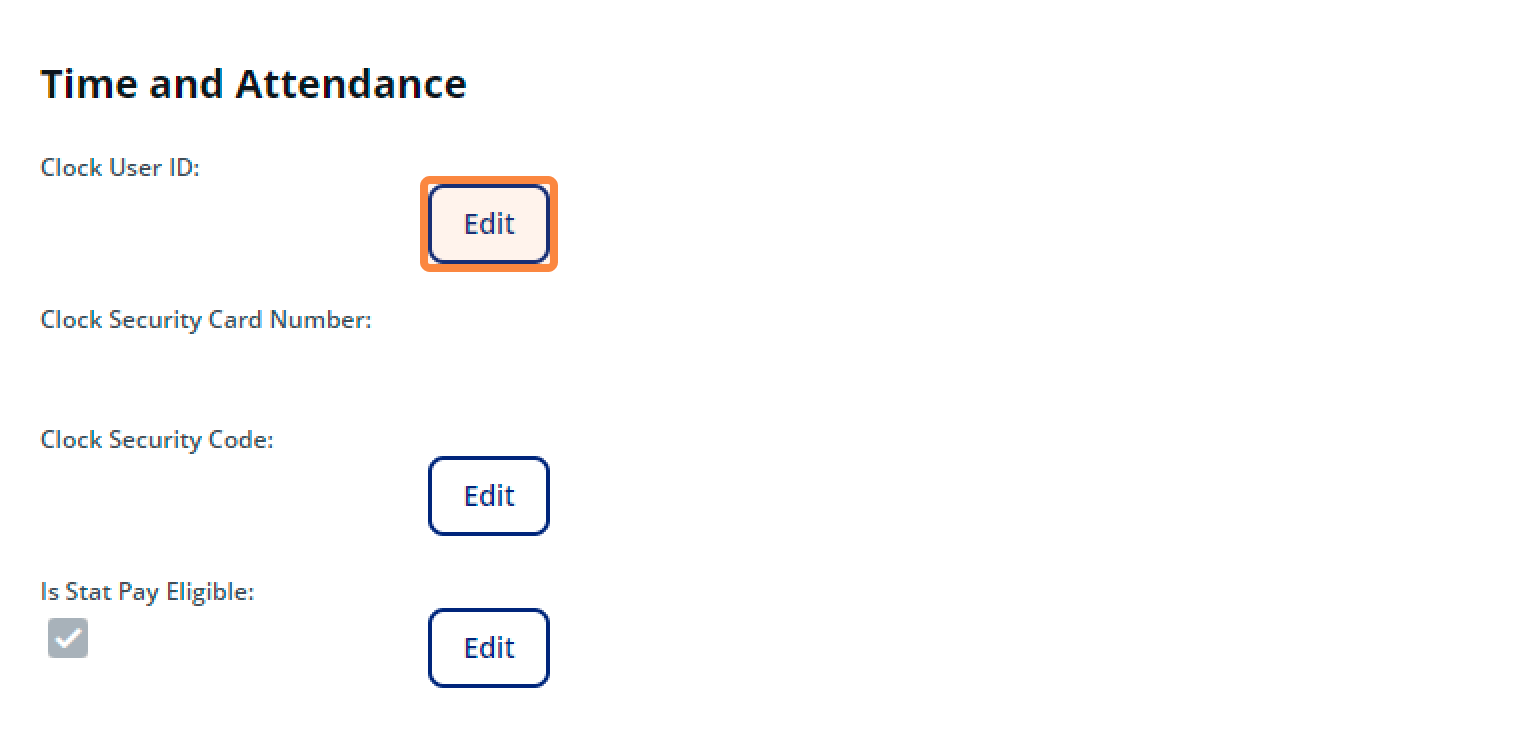Click the Clock User ID label
The height and width of the screenshot is (730, 1526).
coord(119,168)
